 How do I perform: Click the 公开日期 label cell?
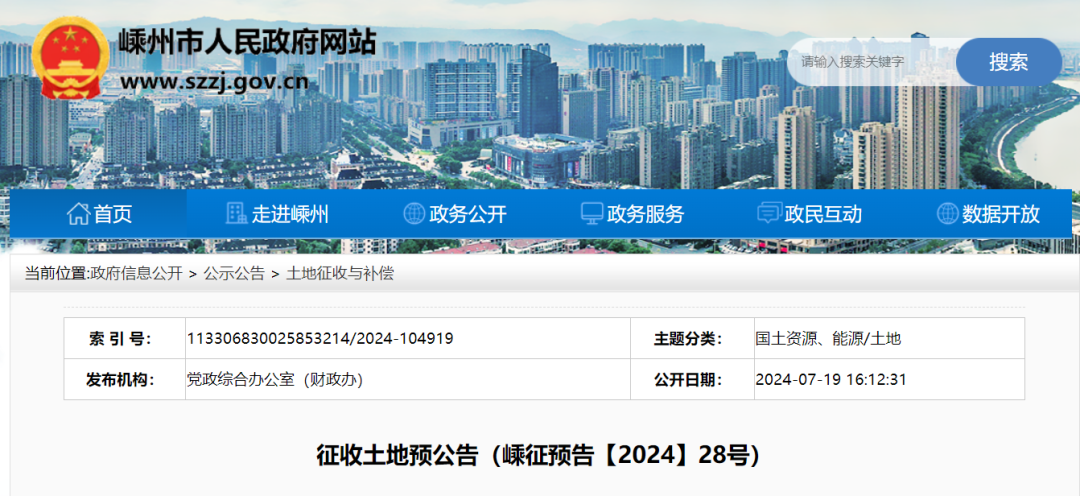(692, 379)
